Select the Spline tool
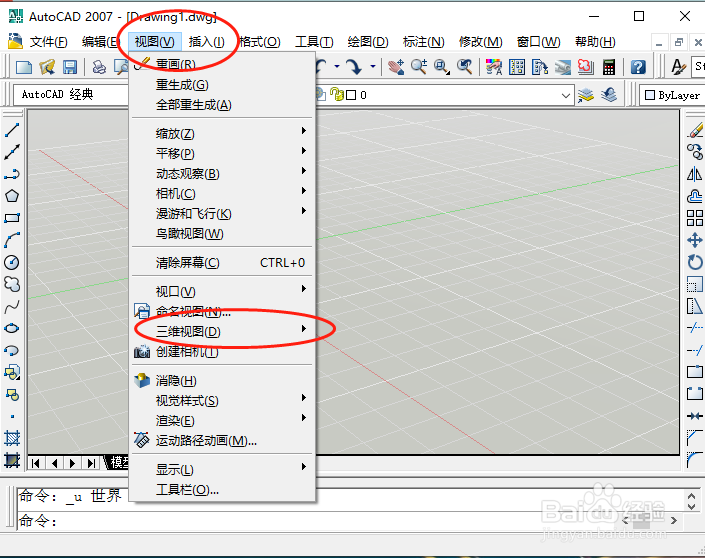 point(12,307)
